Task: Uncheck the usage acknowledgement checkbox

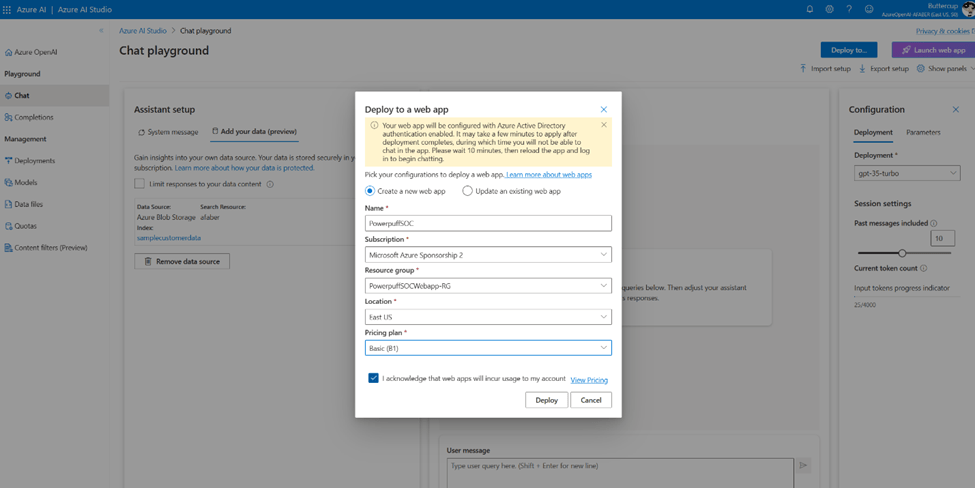Action: point(373,379)
